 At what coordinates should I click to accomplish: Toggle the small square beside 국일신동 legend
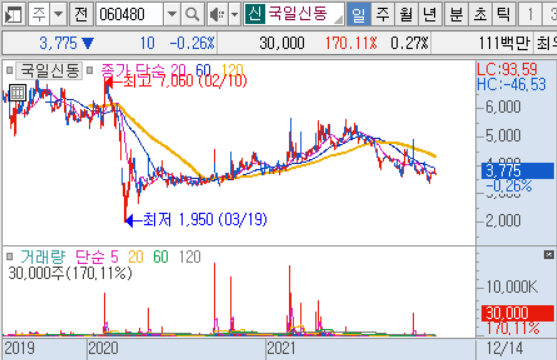coord(10,71)
